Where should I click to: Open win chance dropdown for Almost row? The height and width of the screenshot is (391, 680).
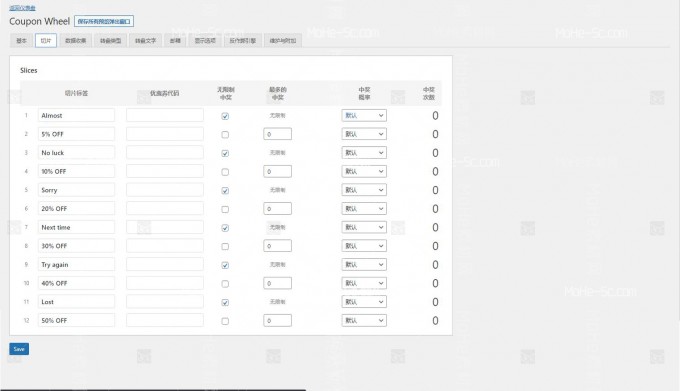pyautogui.click(x=364, y=115)
